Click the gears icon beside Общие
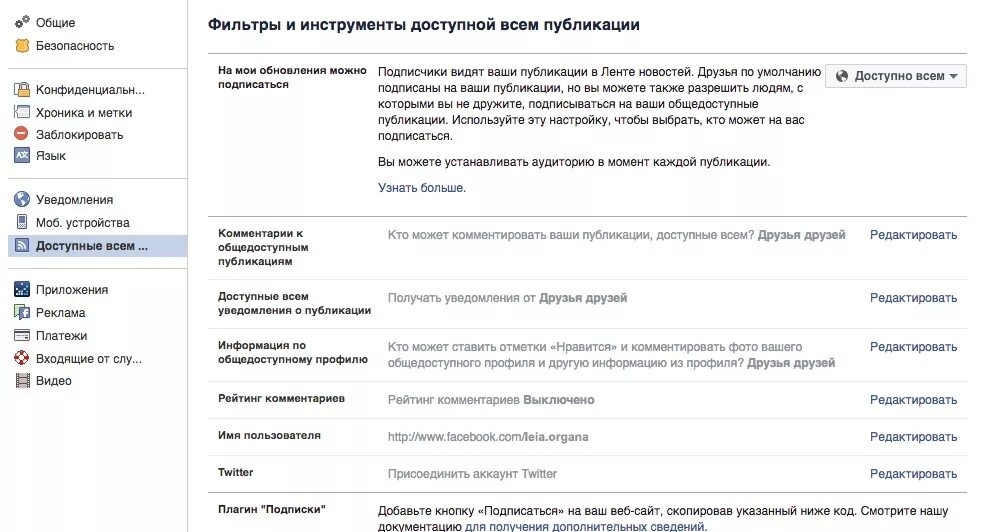981x532 pixels. [x=22, y=22]
